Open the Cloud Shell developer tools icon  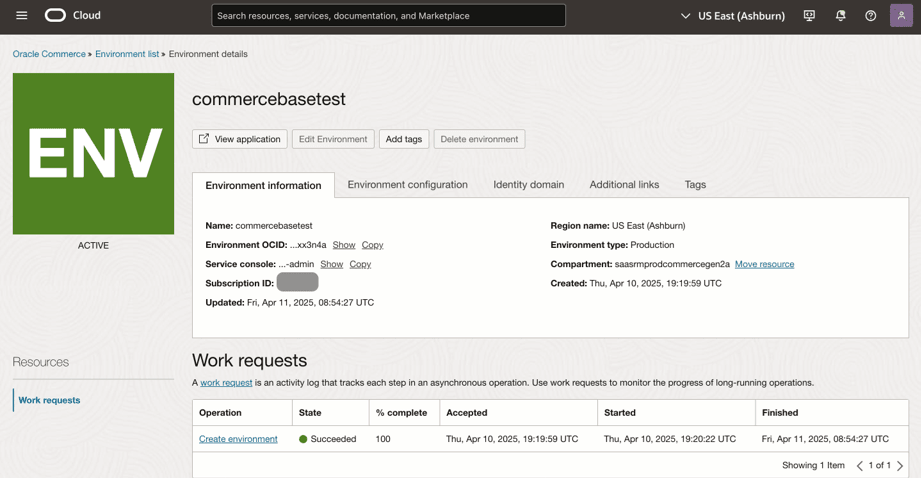point(809,16)
